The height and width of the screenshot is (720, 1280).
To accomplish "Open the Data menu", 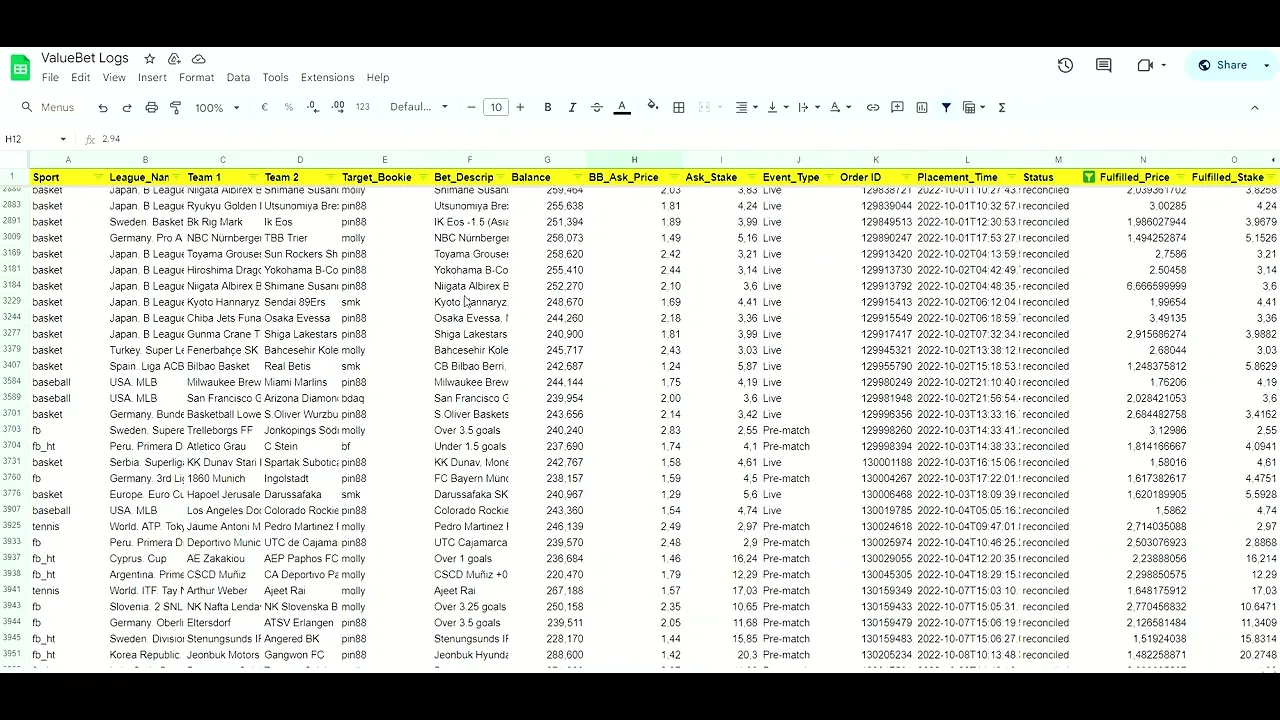I will 238,77.
